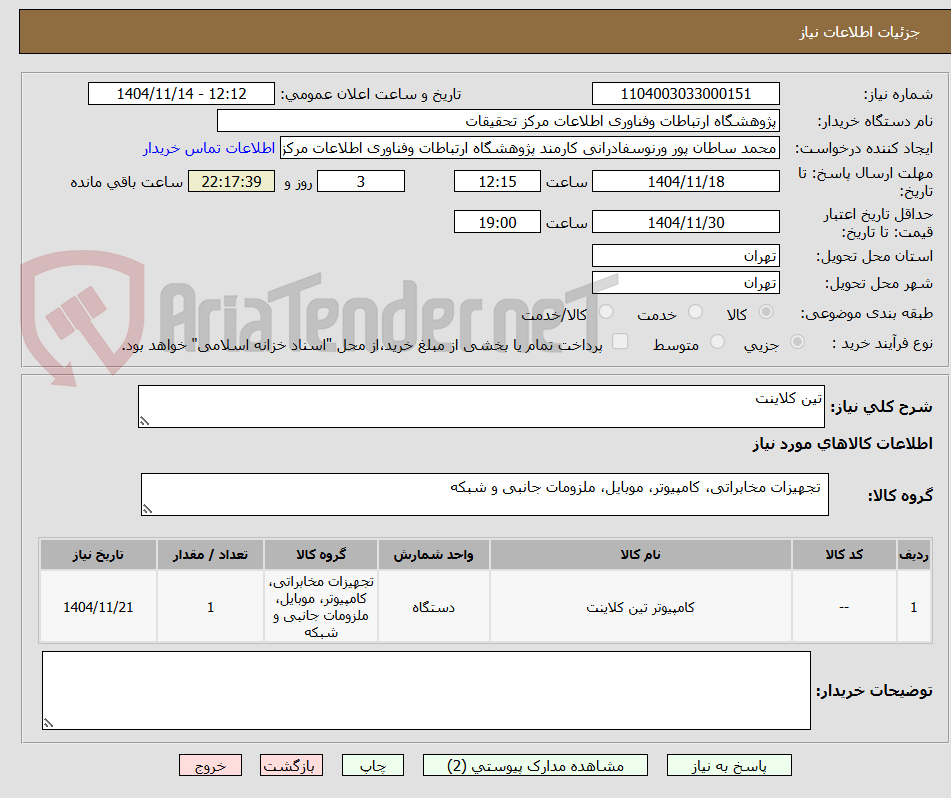Click the product group cell in row 1
951x798 pixels.
click(x=321, y=607)
